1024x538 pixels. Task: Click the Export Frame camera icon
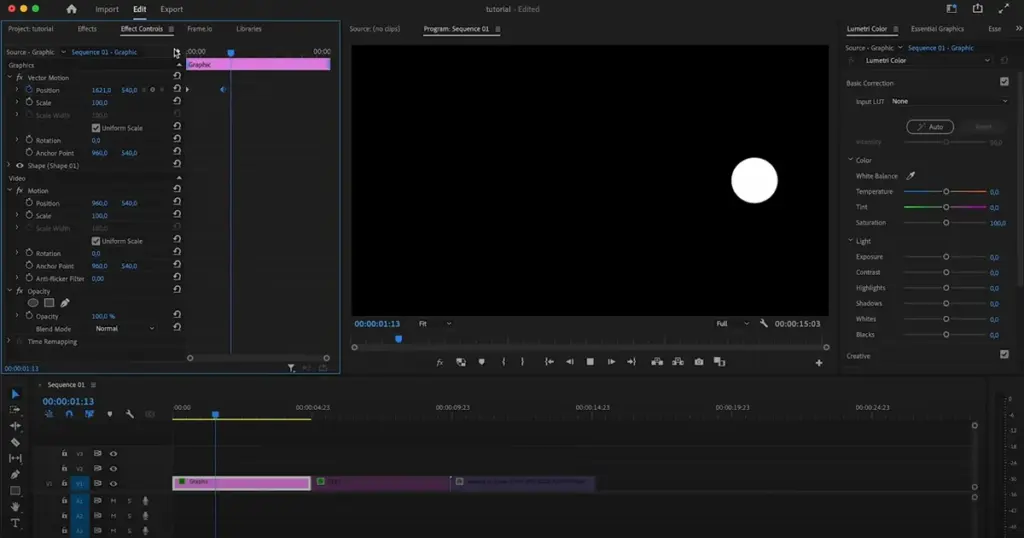[x=699, y=362]
